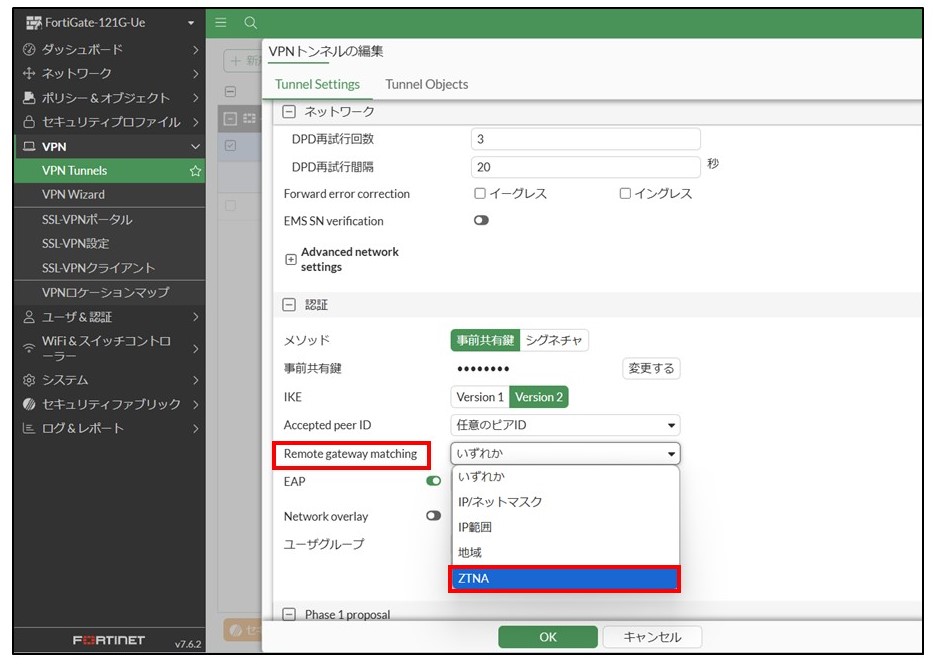Collapse the VPN menu chevron
This screenshot has width=936, height=666.
(195, 146)
